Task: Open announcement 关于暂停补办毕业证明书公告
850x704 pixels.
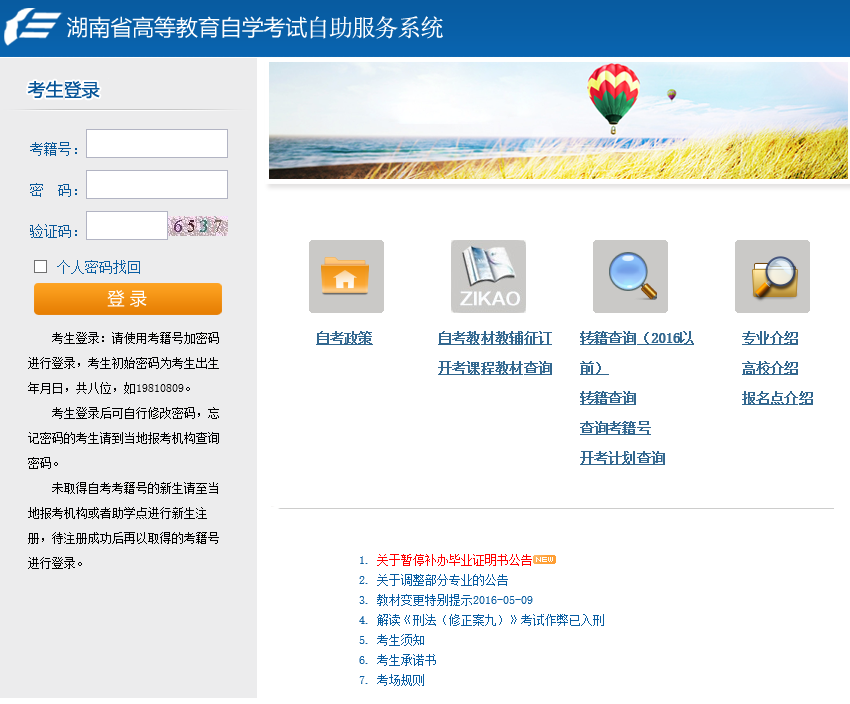Action: click(x=454, y=560)
